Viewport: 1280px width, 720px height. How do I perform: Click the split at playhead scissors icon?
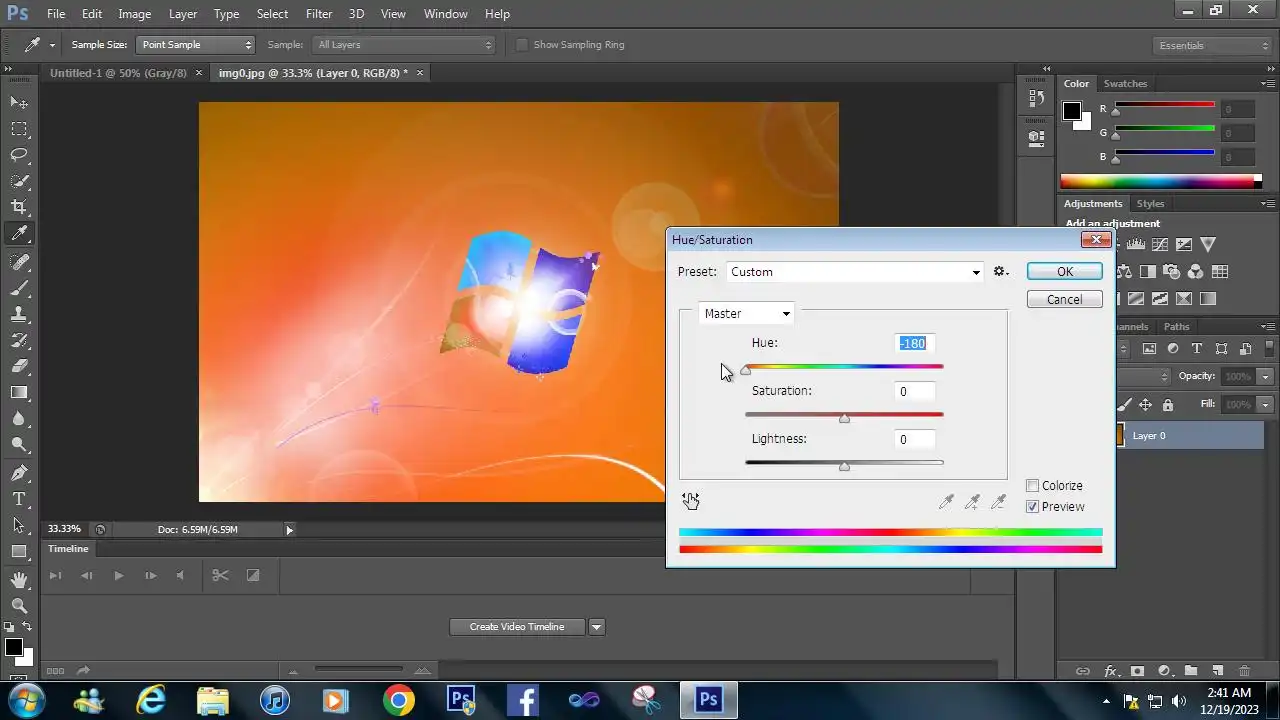click(x=220, y=575)
